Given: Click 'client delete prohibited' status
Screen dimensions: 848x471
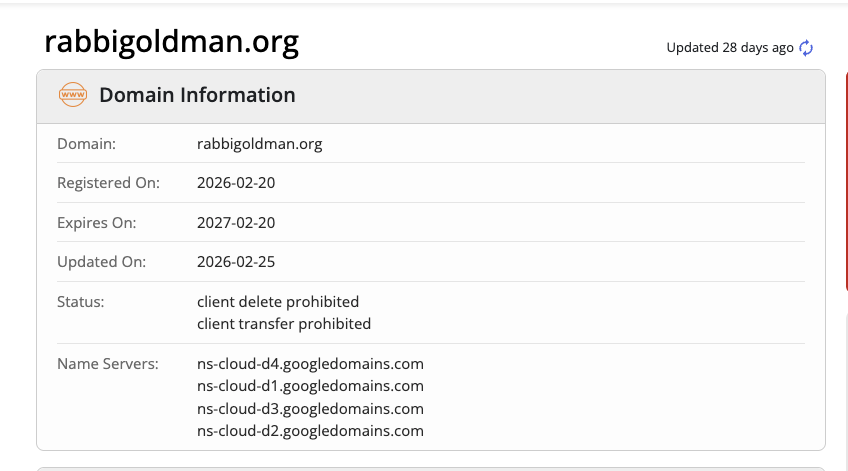Looking at the screenshot, I should [x=278, y=301].
